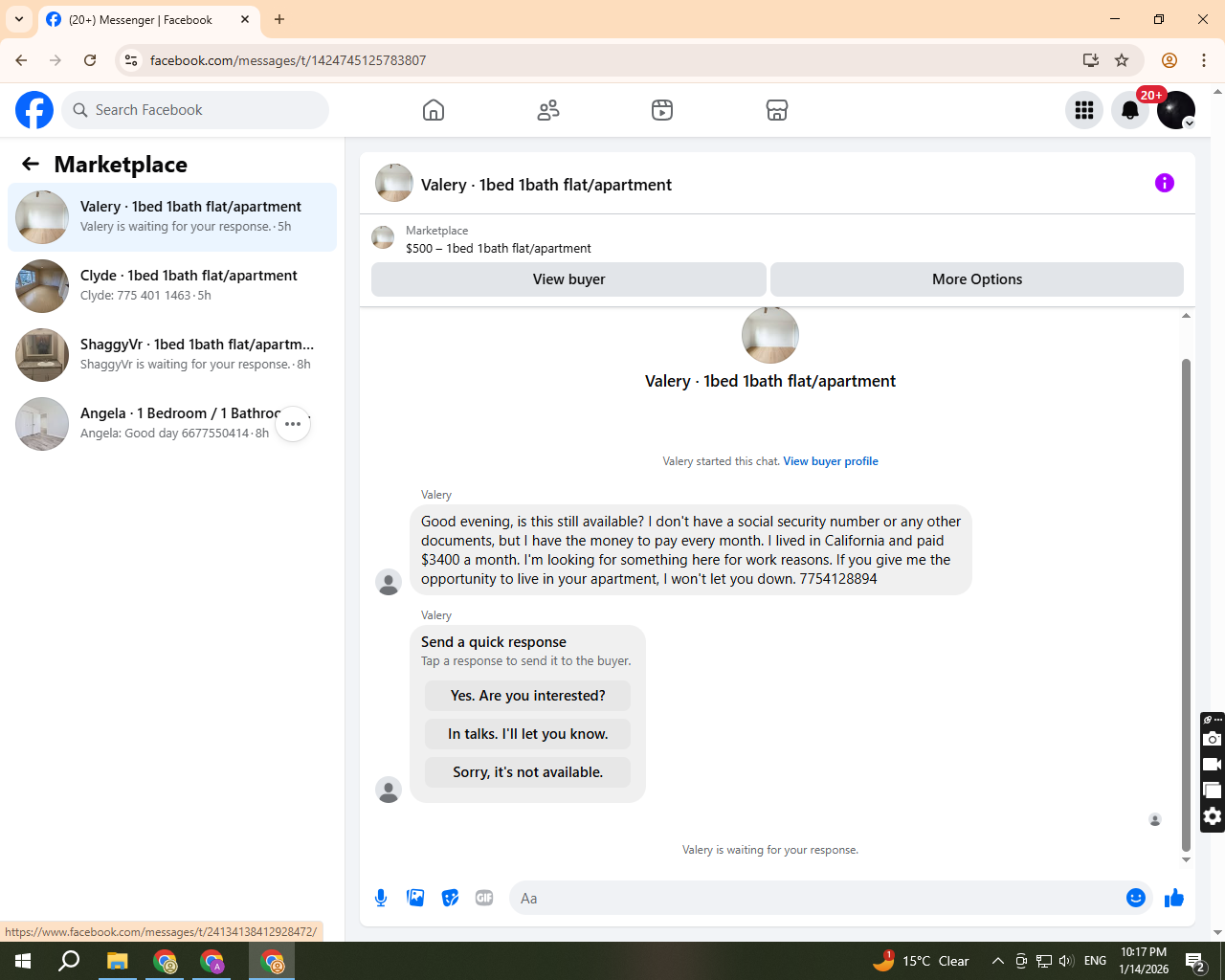This screenshot has width=1225, height=980.
Task: Click the View buyer button
Action: pyautogui.click(x=568, y=279)
